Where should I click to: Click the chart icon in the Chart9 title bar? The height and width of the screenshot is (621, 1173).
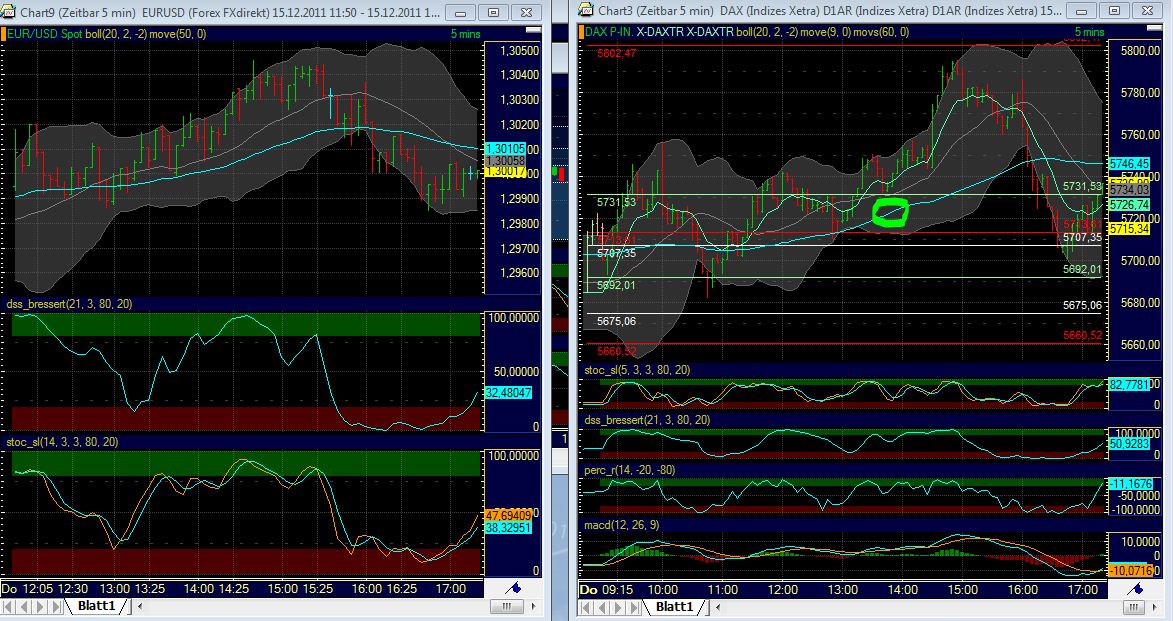pyautogui.click(x=9, y=11)
